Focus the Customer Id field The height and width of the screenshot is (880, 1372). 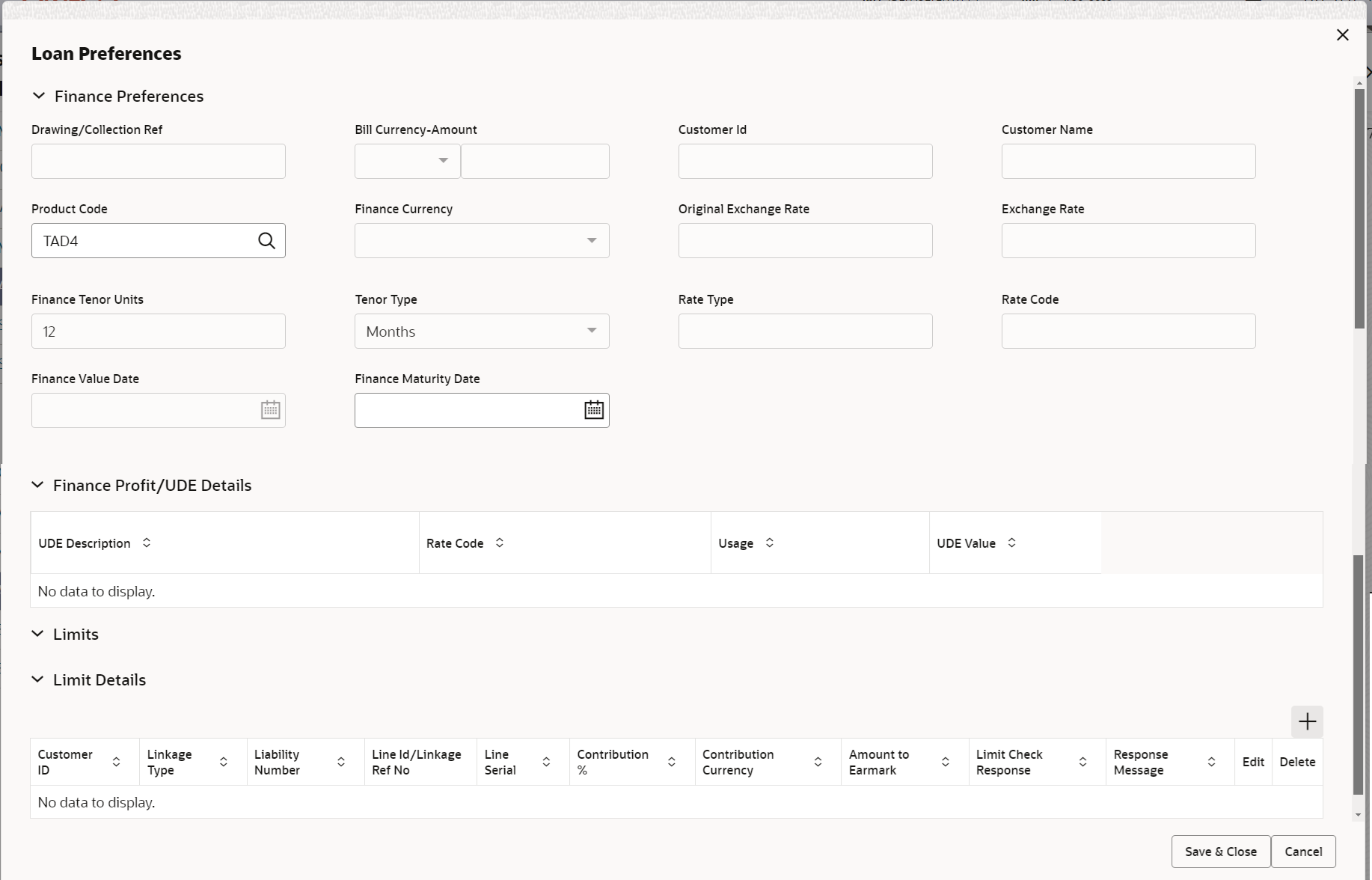pos(805,161)
